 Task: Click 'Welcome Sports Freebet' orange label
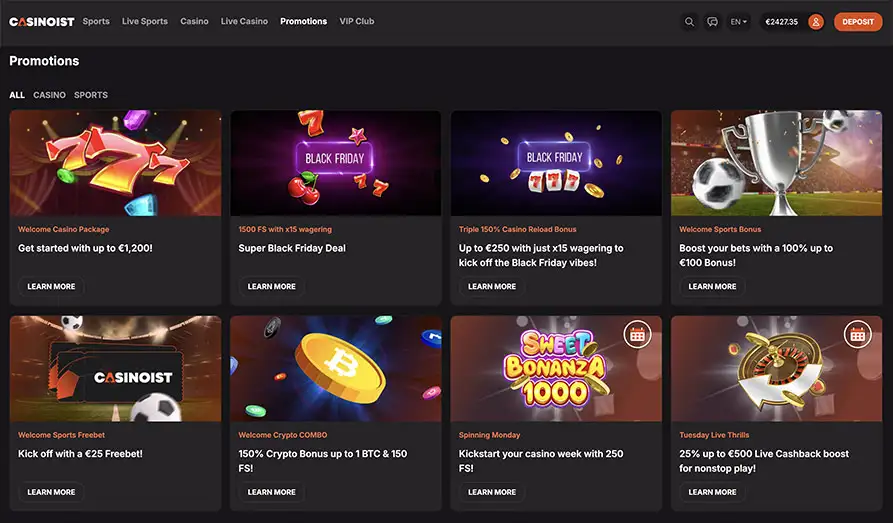coord(62,435)
